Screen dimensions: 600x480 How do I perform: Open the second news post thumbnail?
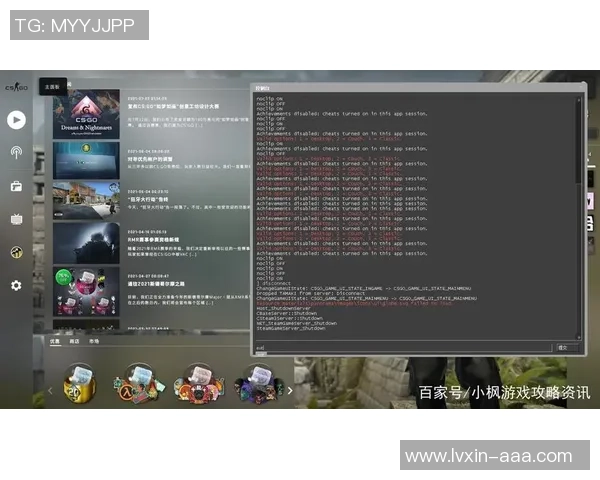(86, 158)
